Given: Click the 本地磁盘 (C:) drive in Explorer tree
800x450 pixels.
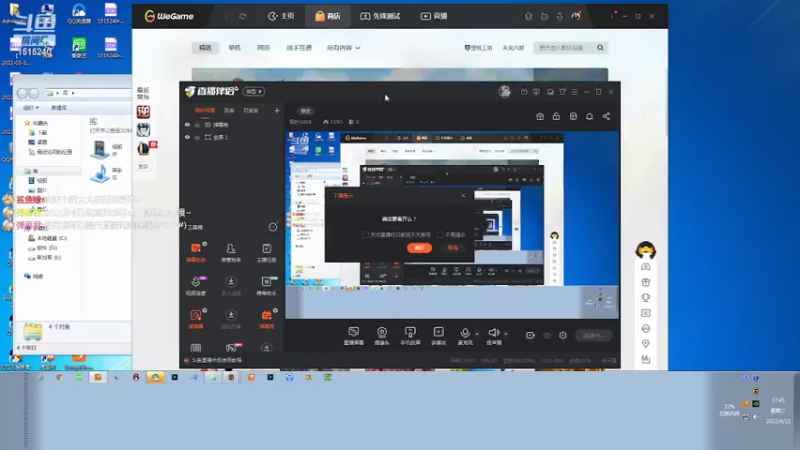Looking at the screenshot, I should click(x=47, y=238).
